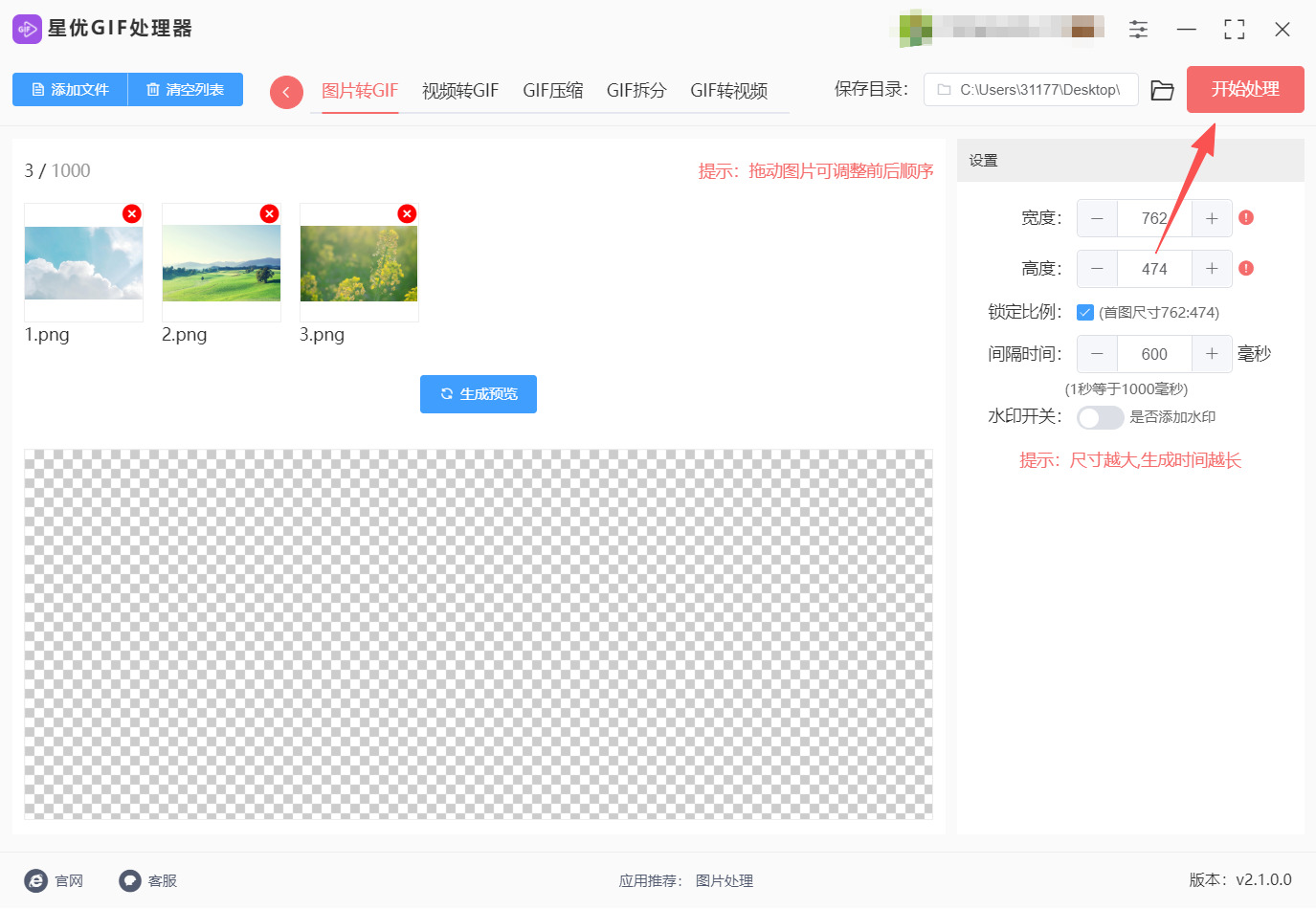Click the back arrow round red button
The height and width of the screenshot is (909, 1316).
(286, 92)
